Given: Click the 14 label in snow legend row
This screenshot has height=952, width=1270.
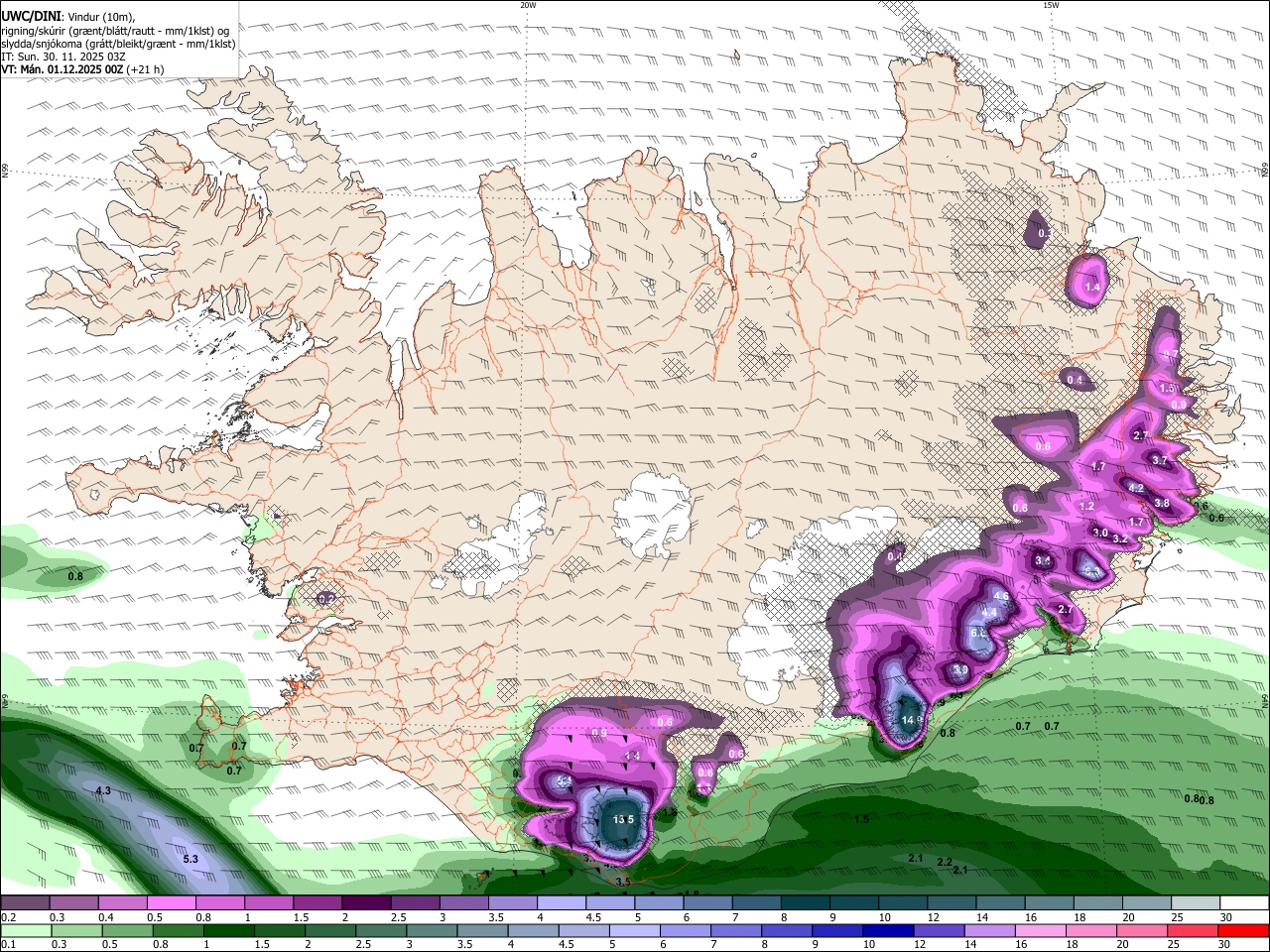Looking at the screenshot, I should pyautogui.click(x=980, y=917).
